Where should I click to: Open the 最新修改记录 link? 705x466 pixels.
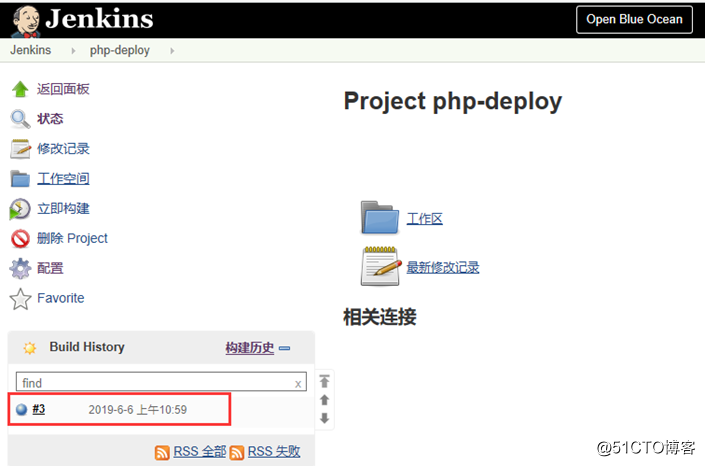(443, 268)
